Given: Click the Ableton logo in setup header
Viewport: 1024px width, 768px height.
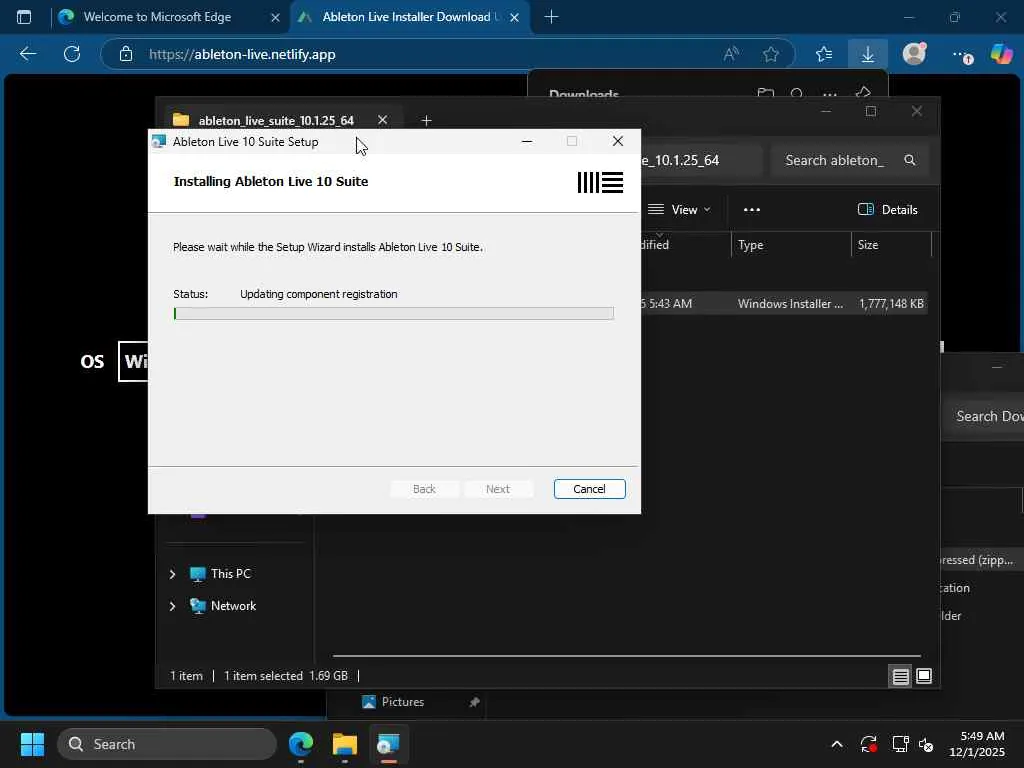Looking at the screenshot, I should [600, 182].
